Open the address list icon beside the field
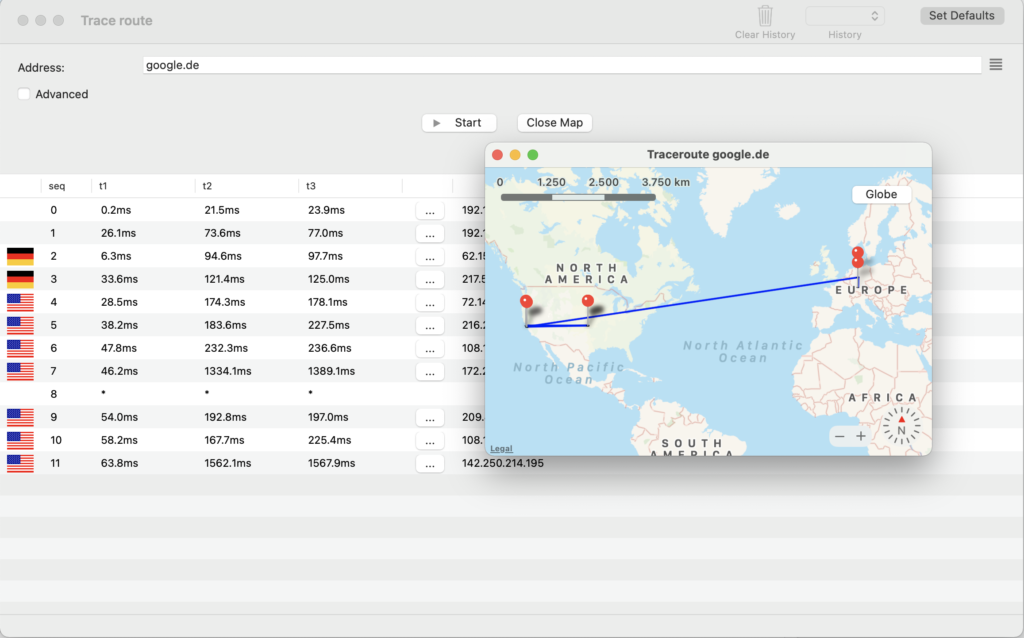Viewport: 1024px width, 638px height. click(995, 65)
